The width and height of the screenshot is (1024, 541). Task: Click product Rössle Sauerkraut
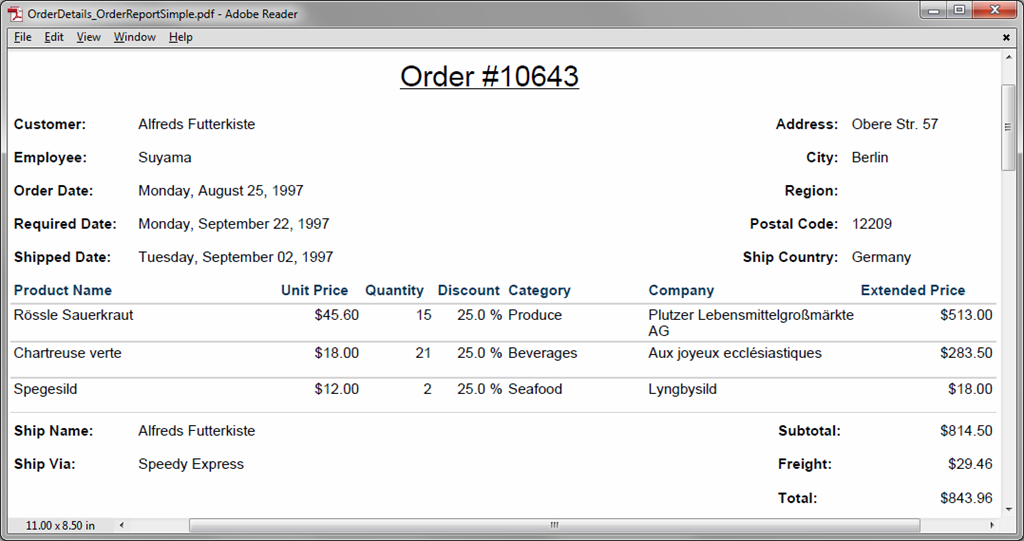coord(73,315)
